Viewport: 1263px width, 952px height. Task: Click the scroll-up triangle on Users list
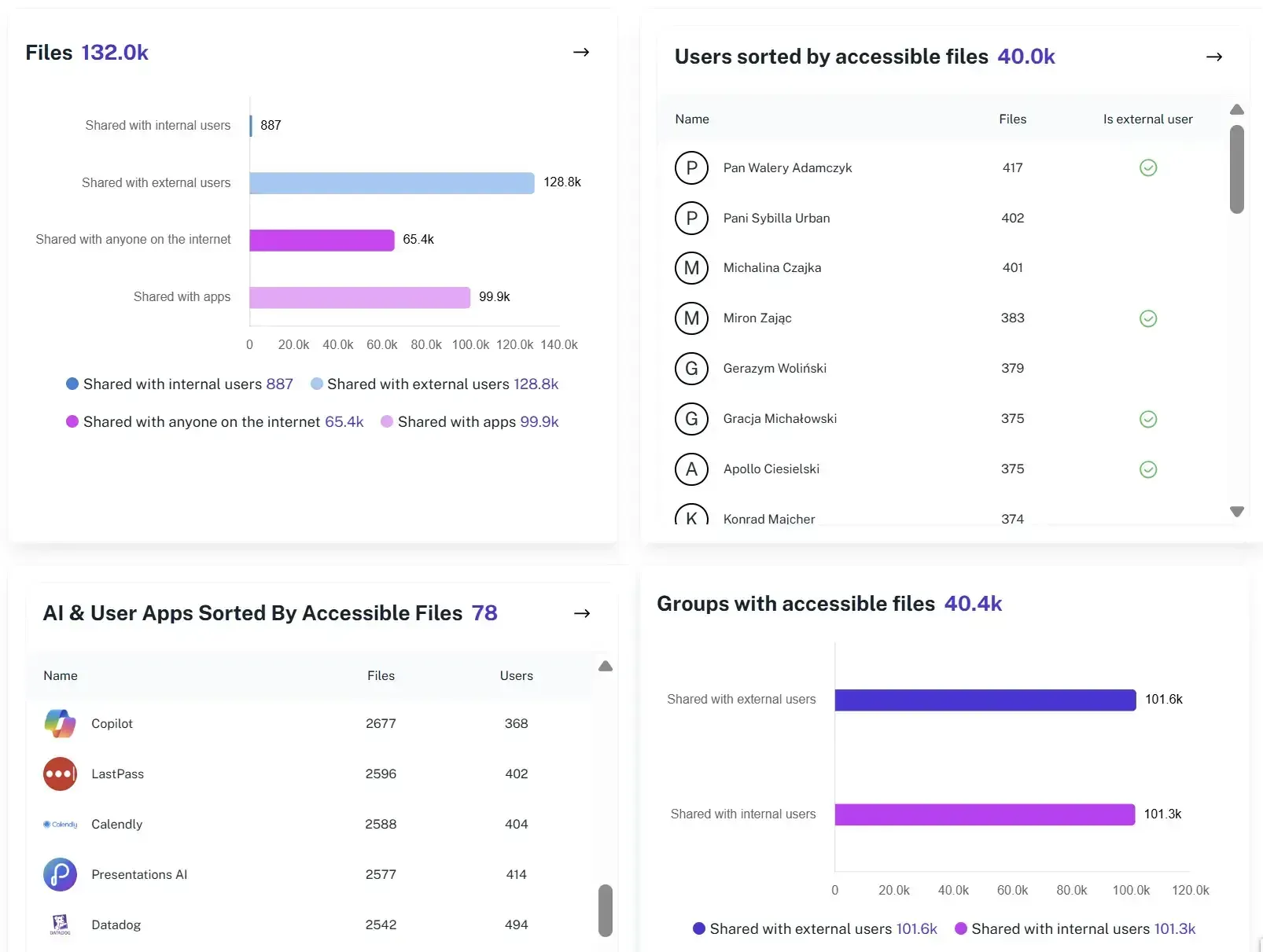1236,109
